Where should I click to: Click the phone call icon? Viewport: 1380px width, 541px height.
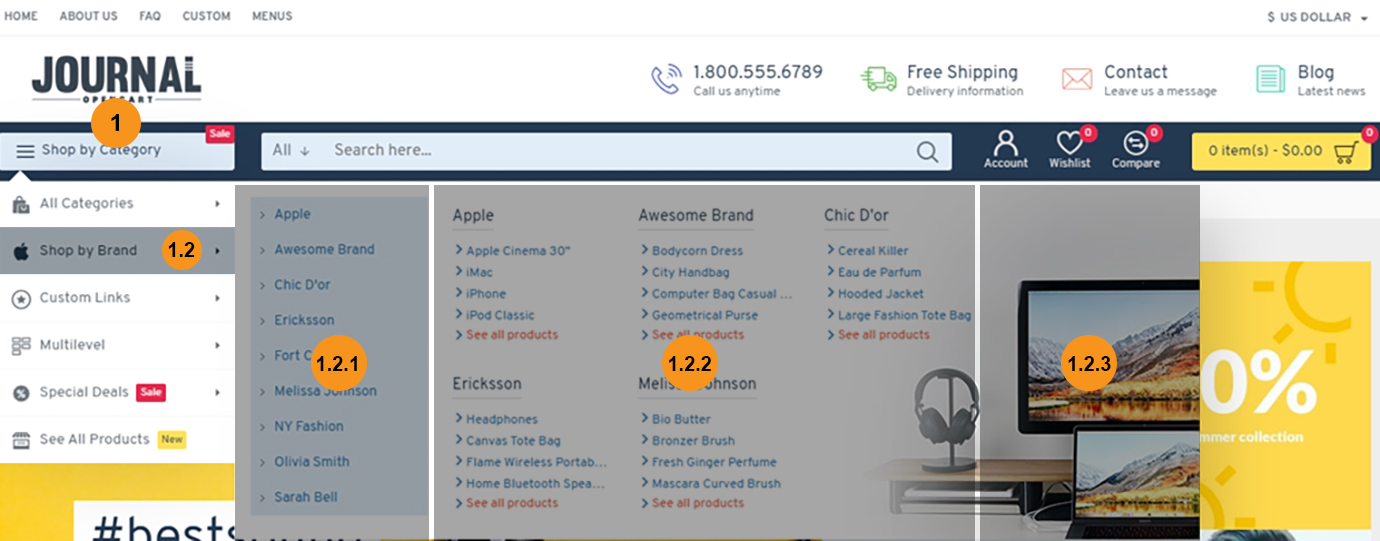(666, 79)
